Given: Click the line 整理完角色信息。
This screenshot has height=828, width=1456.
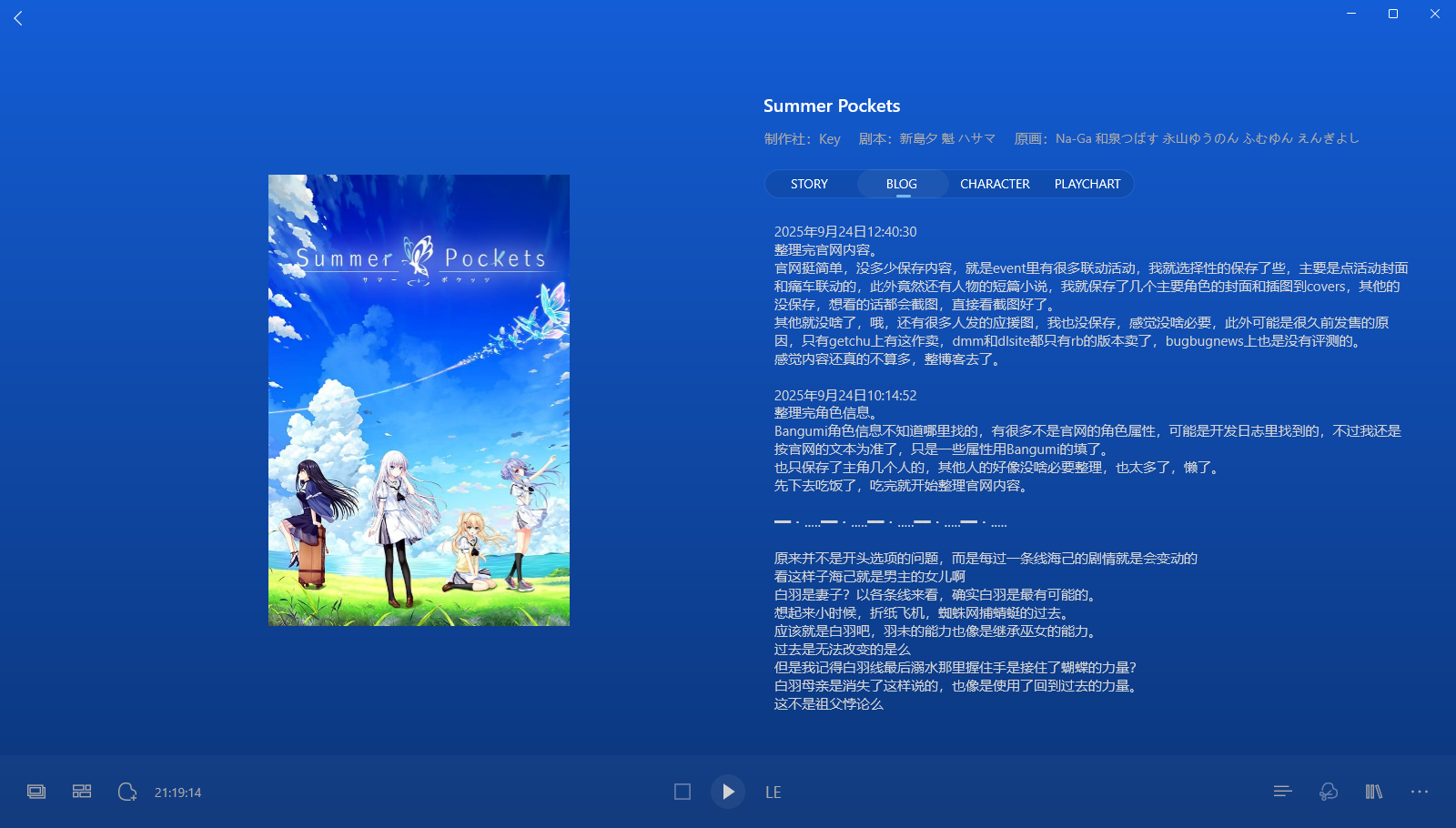Looking at the screenshot, I should coord(826,413).
